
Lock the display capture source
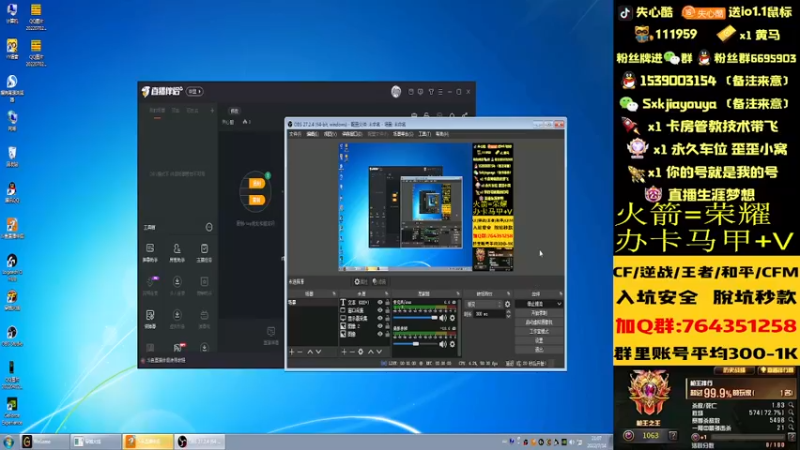pyautogui.click(x=387, y=318)
